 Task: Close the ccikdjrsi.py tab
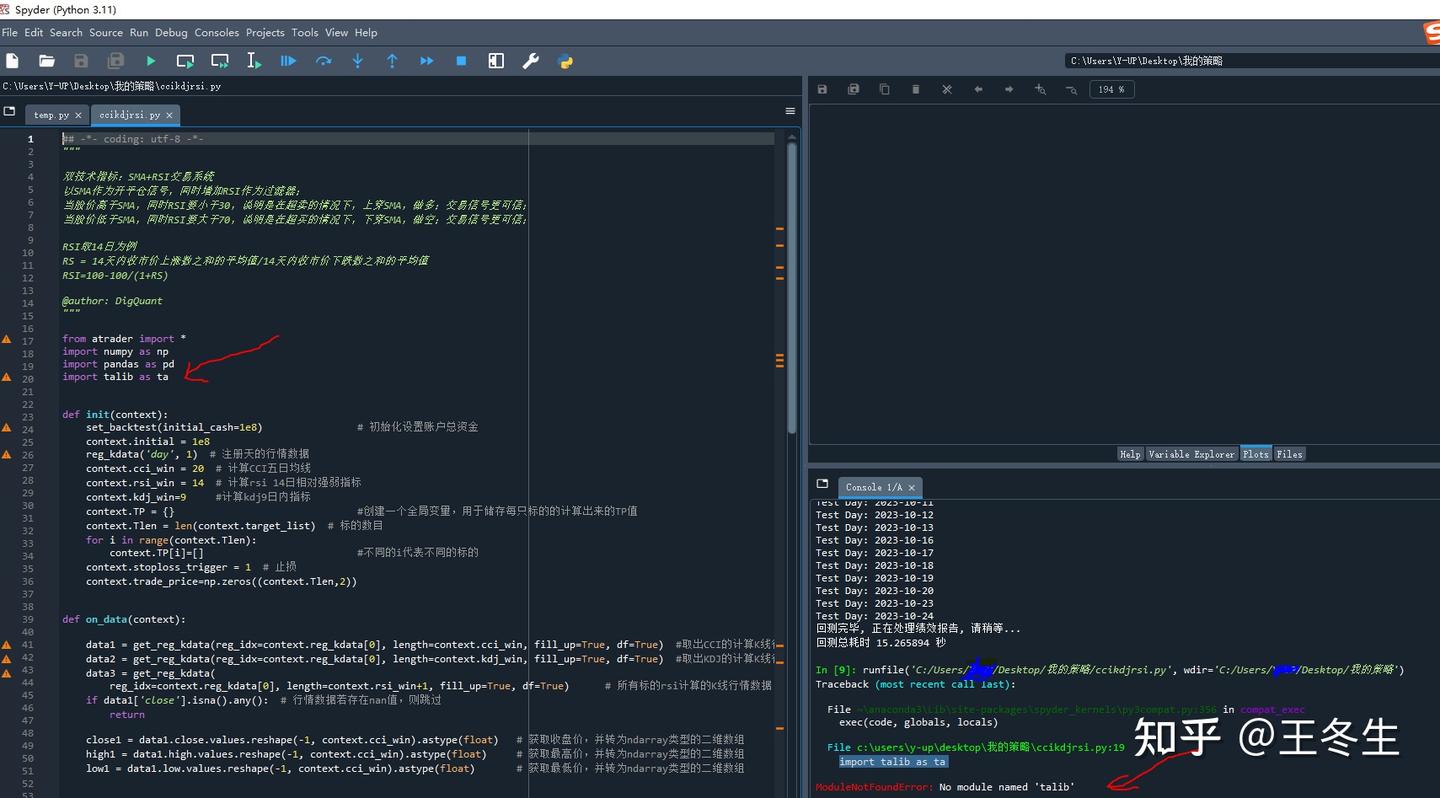click(170, 115)
